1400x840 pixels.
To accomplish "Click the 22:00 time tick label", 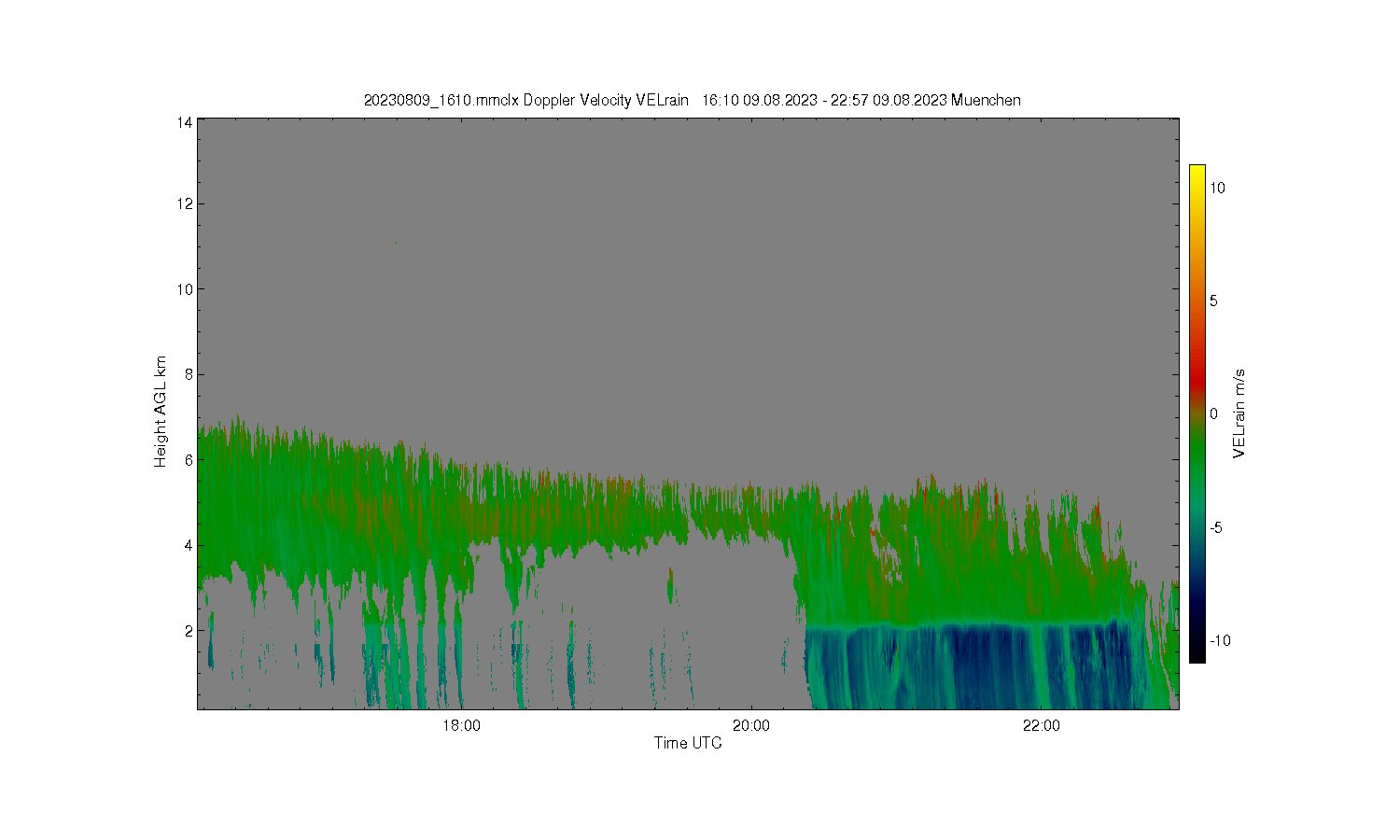I will tap(1042, 726).
